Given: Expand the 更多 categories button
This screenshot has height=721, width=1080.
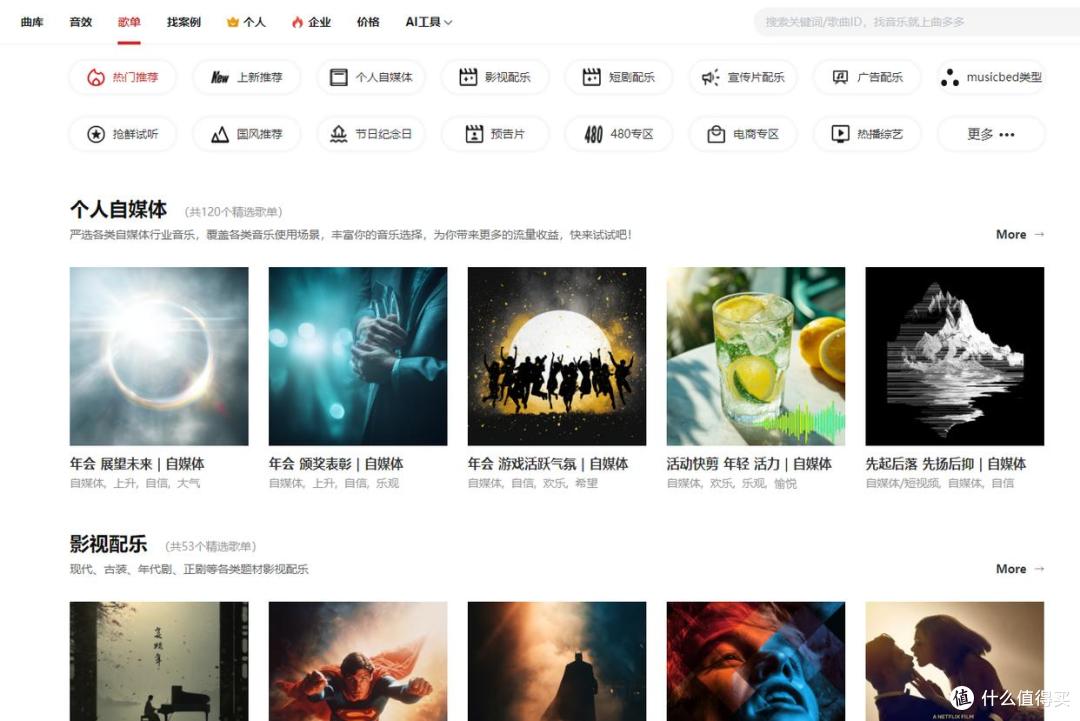Looking at the screenshot, I should pos(990,134).
